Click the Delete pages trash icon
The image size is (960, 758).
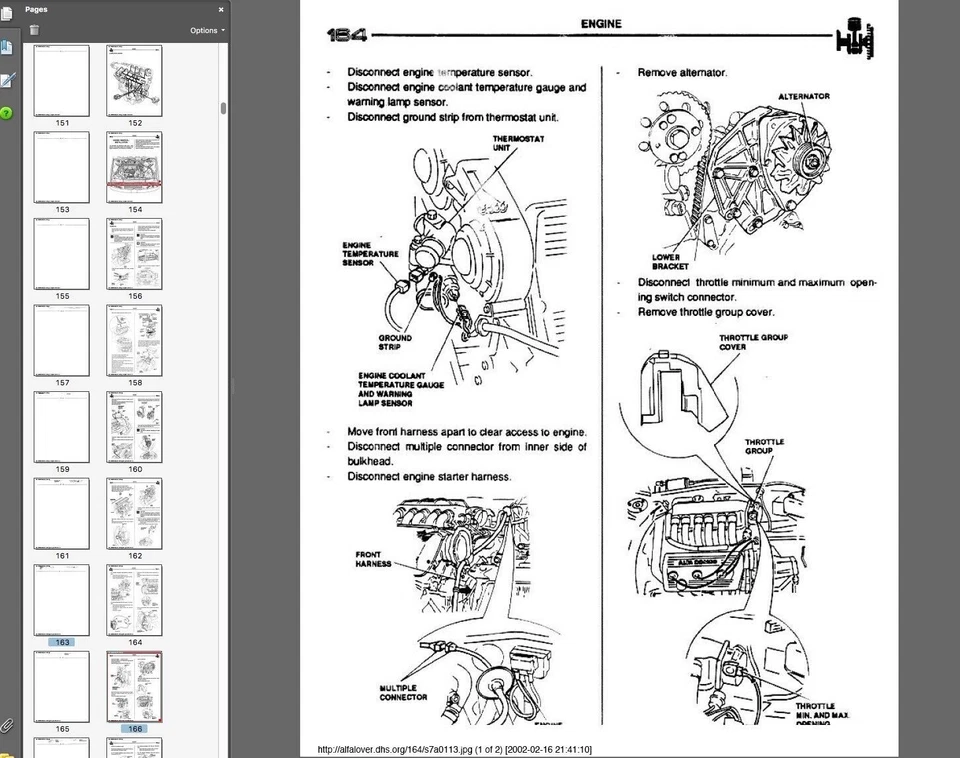pos(34,30)
